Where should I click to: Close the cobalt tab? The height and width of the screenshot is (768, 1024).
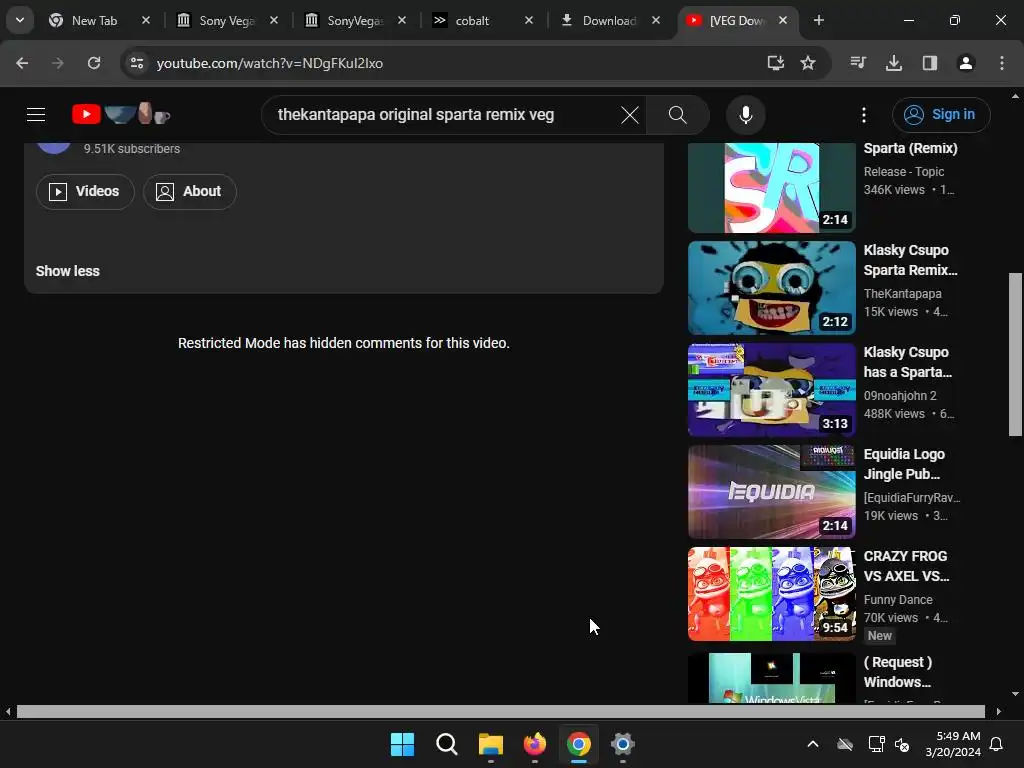[x=528, y=21]
